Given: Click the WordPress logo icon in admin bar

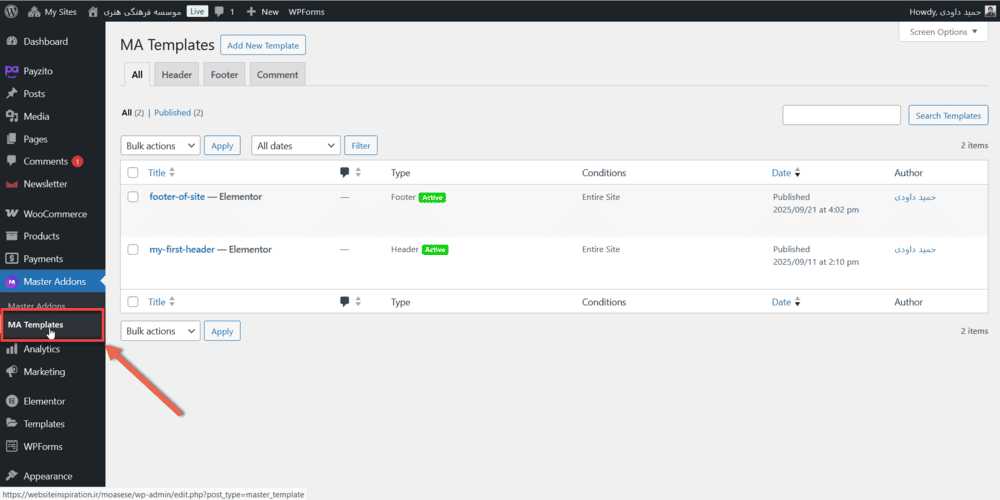Looking at the screenshot, I should coord(12,11).
